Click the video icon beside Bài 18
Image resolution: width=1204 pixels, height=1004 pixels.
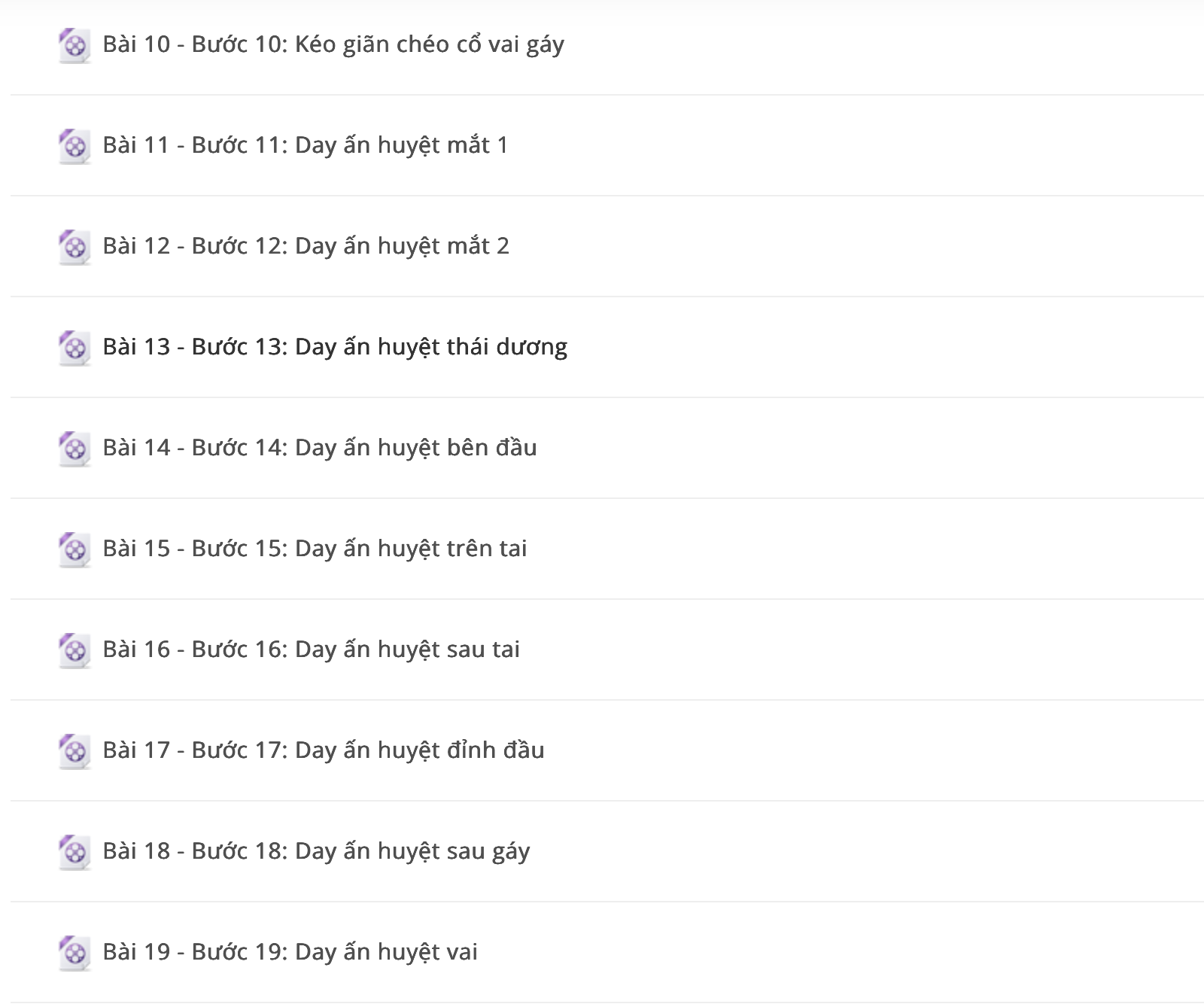point(74,852)
